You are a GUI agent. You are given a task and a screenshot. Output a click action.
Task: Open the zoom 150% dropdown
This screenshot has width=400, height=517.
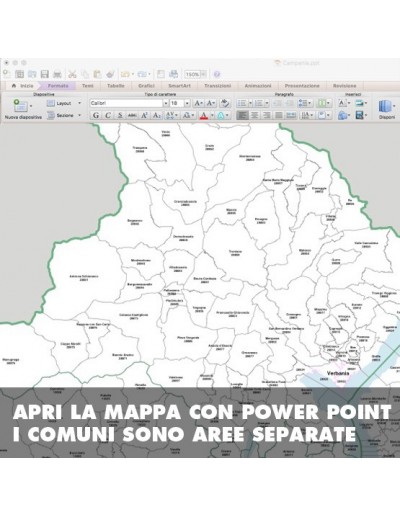pyautogui.click(x=204, y=74)
